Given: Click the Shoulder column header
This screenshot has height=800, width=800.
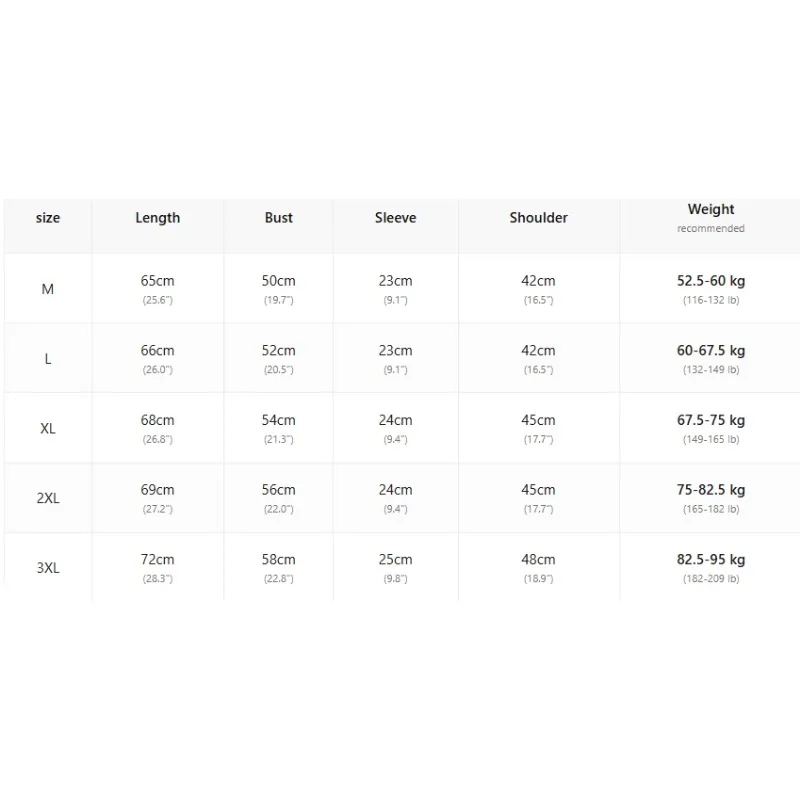Looking at the screenshot, I should (538, 218).
